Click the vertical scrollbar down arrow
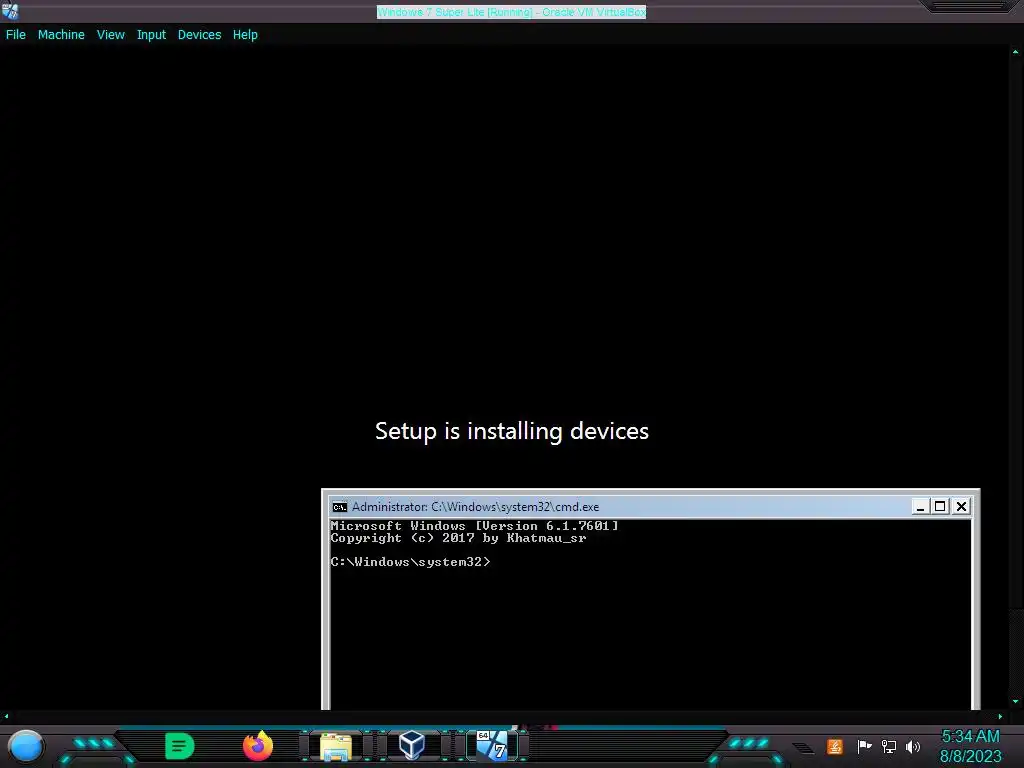The image size is (1024, 768). point(1016,701)
